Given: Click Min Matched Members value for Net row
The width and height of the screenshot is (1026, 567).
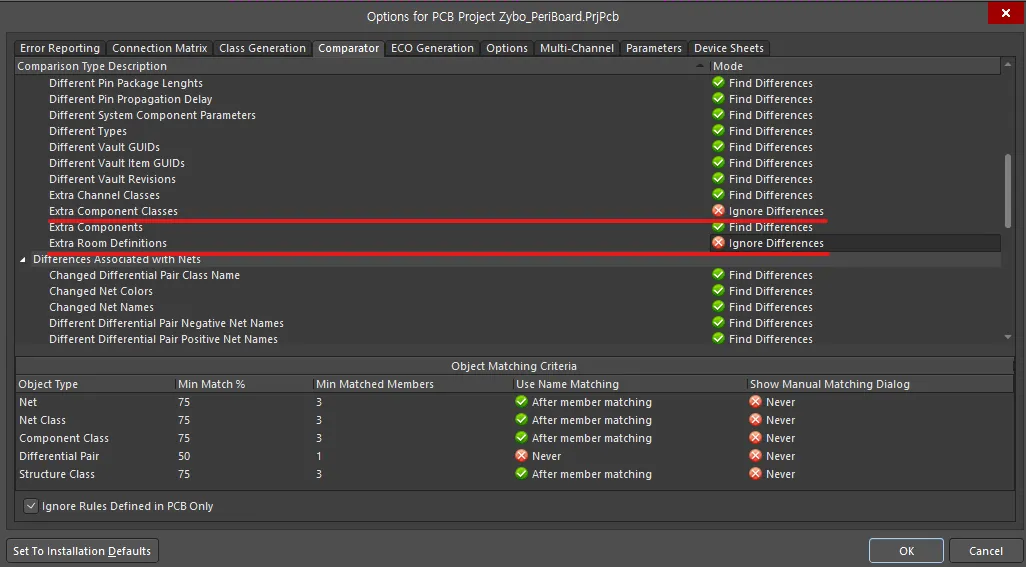Looking at the screenshot, I should [319, 402].
